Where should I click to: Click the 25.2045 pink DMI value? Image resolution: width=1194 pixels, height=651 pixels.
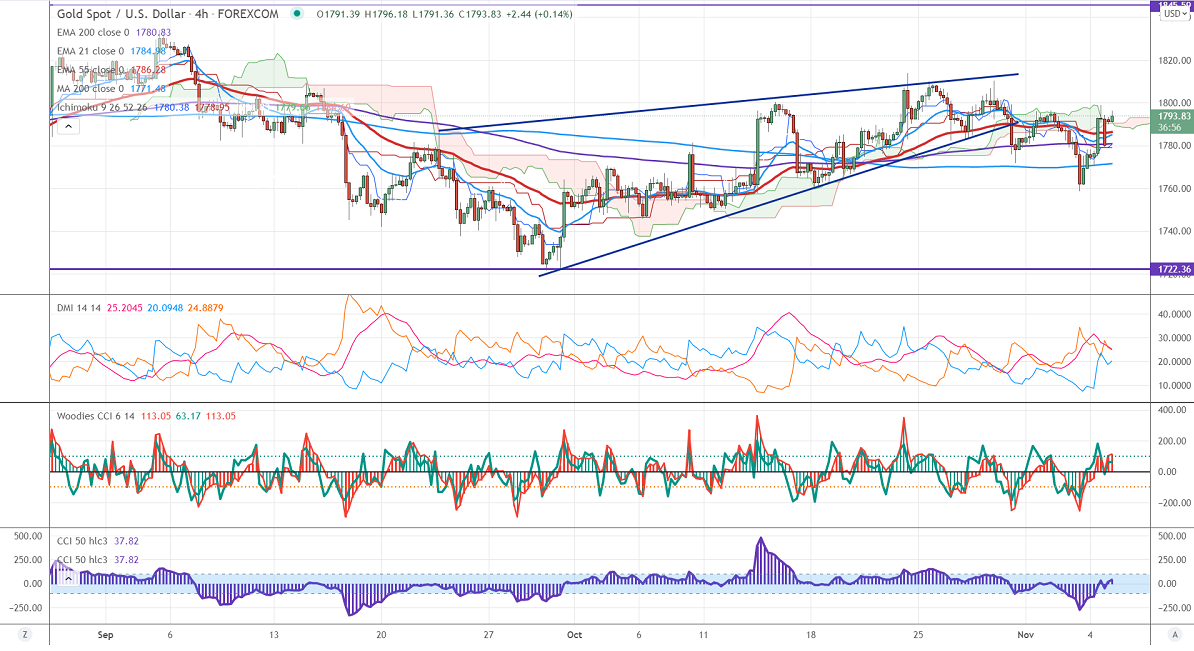124,308
